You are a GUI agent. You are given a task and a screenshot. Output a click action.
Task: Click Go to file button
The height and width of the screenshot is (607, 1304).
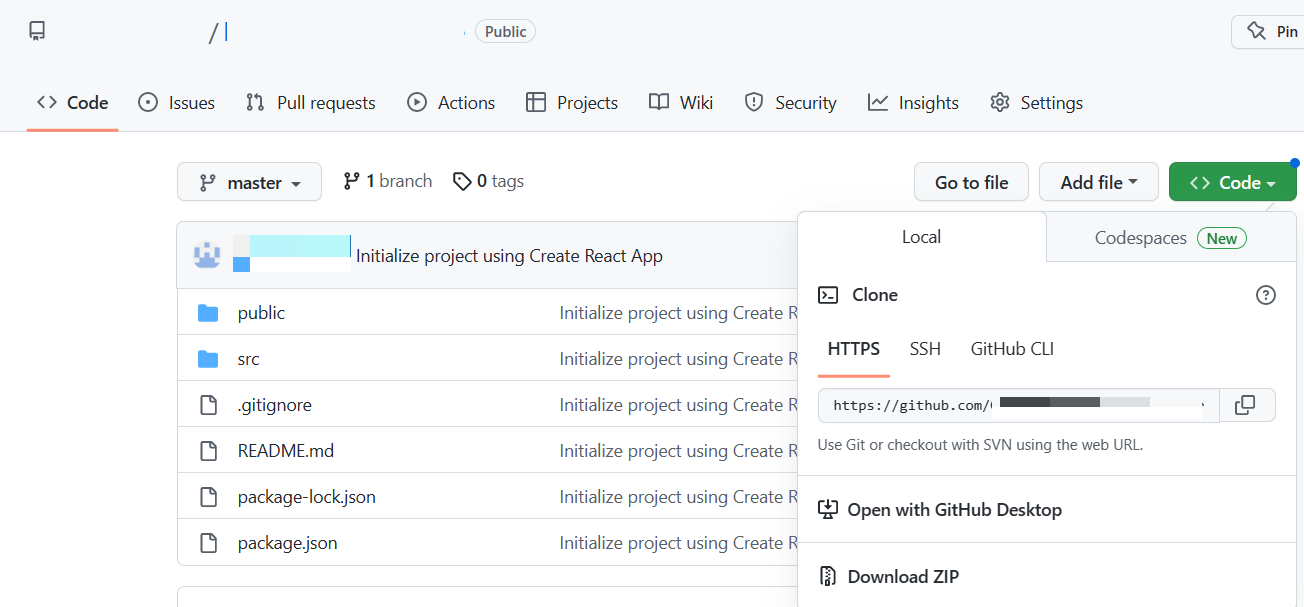pos(971,182)
